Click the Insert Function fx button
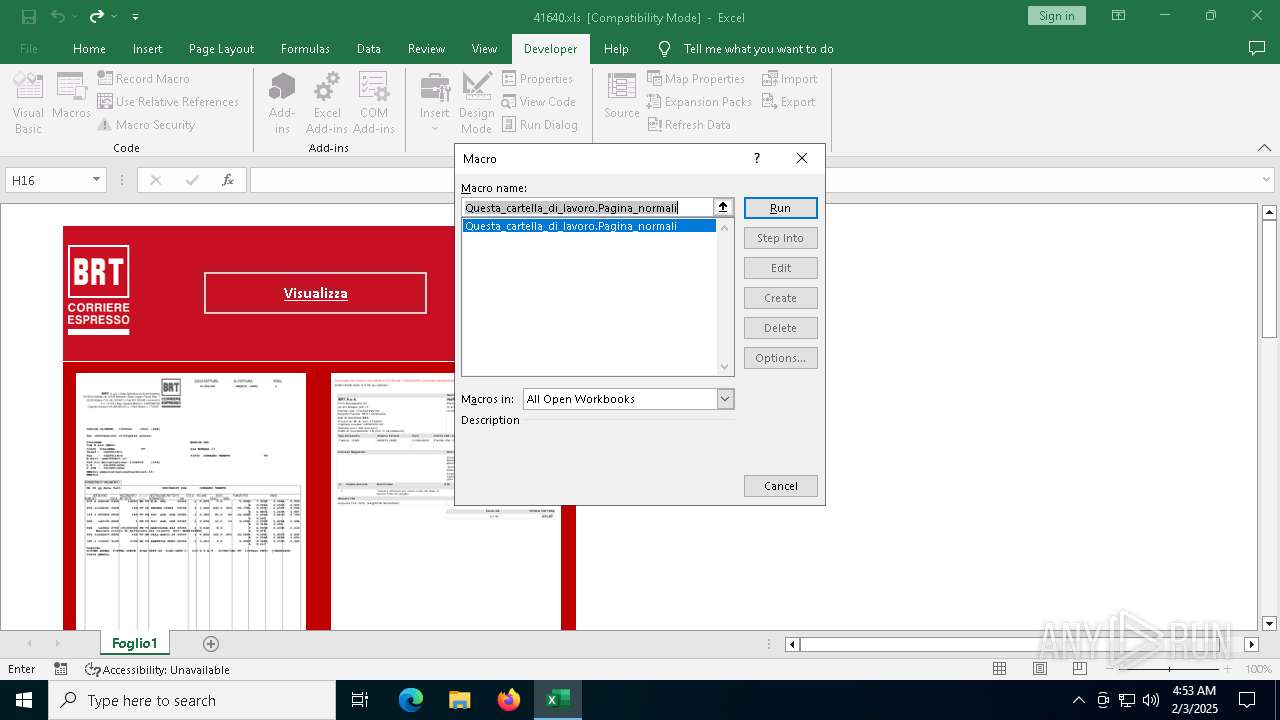Image resolution: width=1280 pixels, height=720 pixels. 228,180
